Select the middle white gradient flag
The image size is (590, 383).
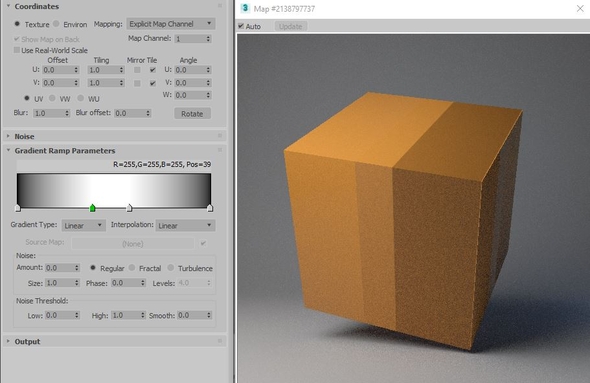pyautogui.click(x=129, y=208)
